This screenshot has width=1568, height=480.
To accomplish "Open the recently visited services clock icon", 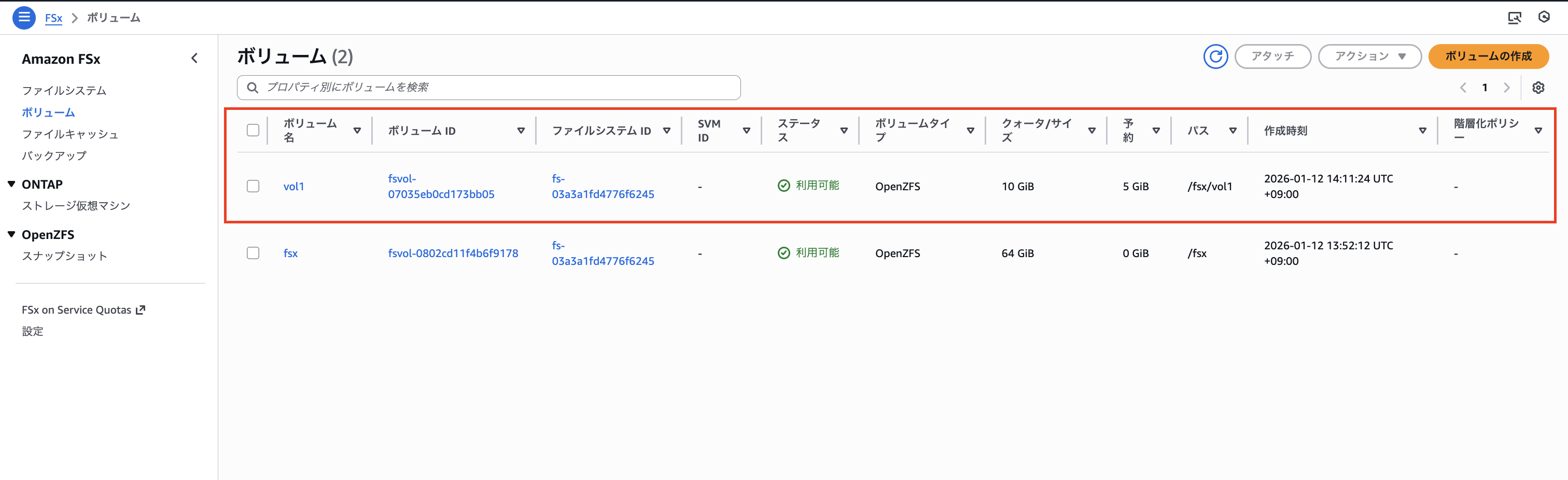I will [1544, 18].
